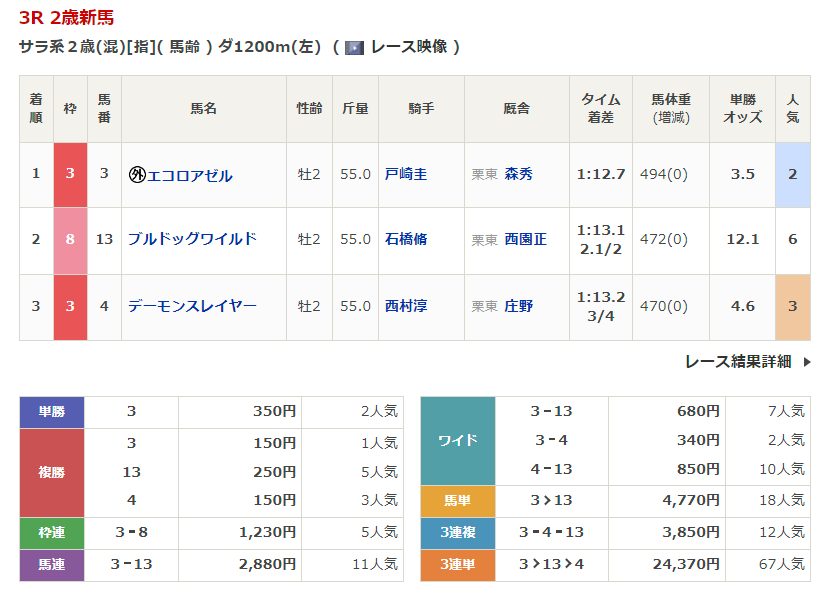Open trainer 森秀's profile
This screenshot has width=831, height=593.
tap(519, 174)
